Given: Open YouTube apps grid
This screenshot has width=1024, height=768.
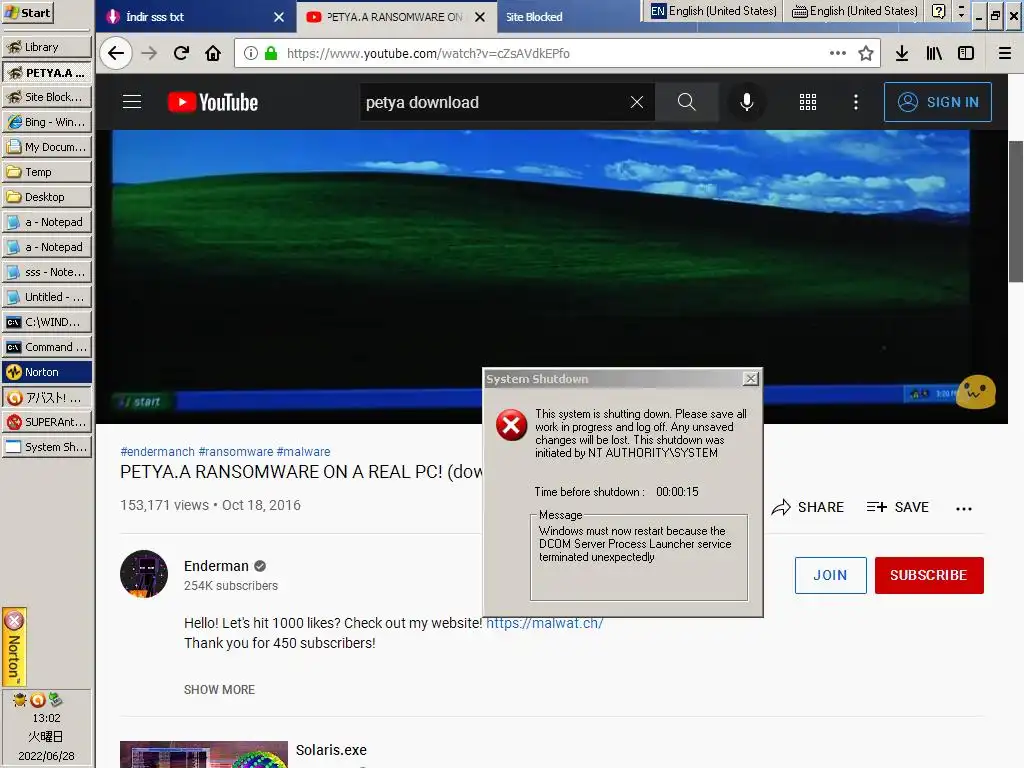Looking at the screenshot, I should (x=808, y=102).
